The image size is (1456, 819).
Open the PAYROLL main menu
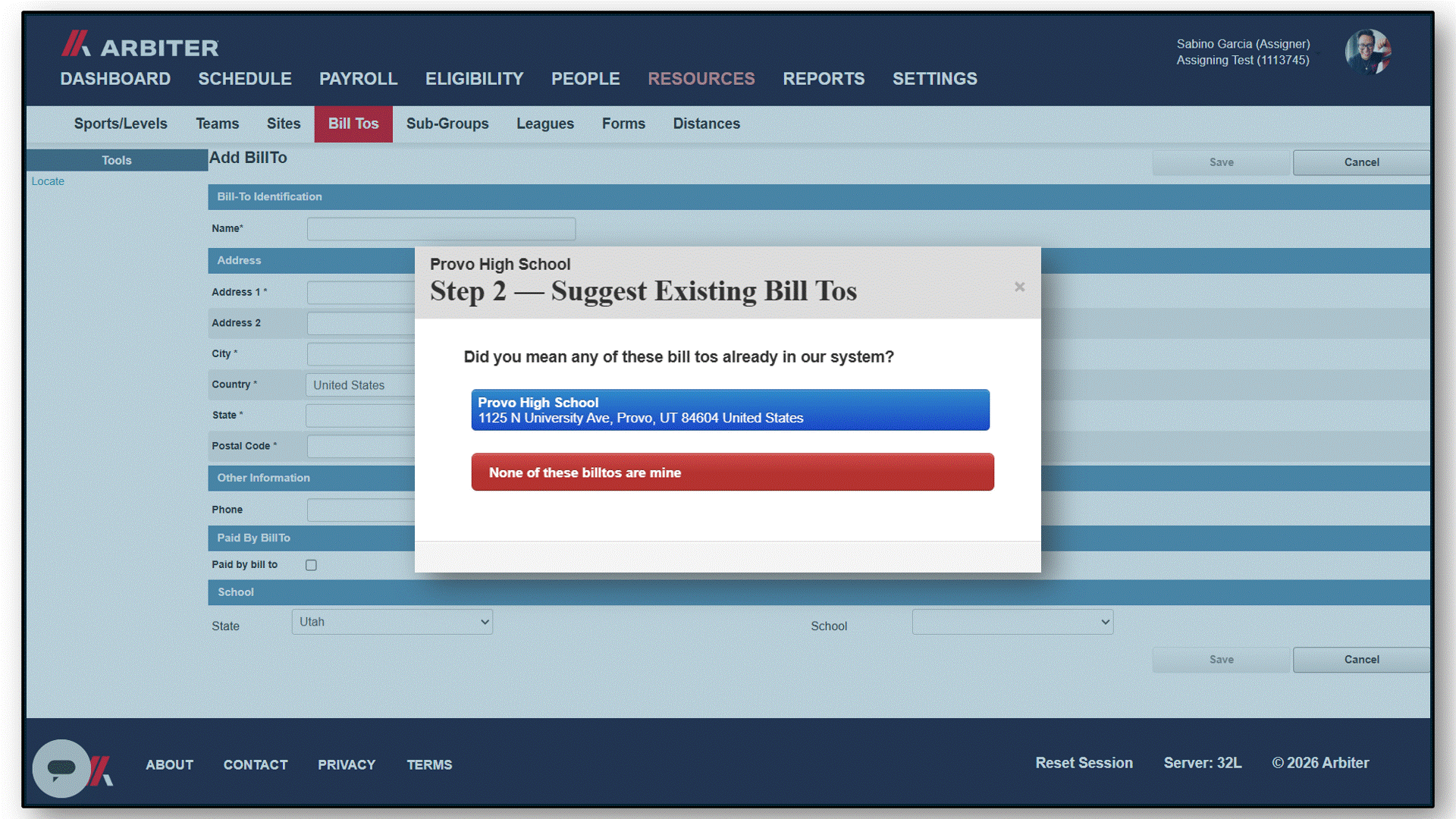click(358, 79)
